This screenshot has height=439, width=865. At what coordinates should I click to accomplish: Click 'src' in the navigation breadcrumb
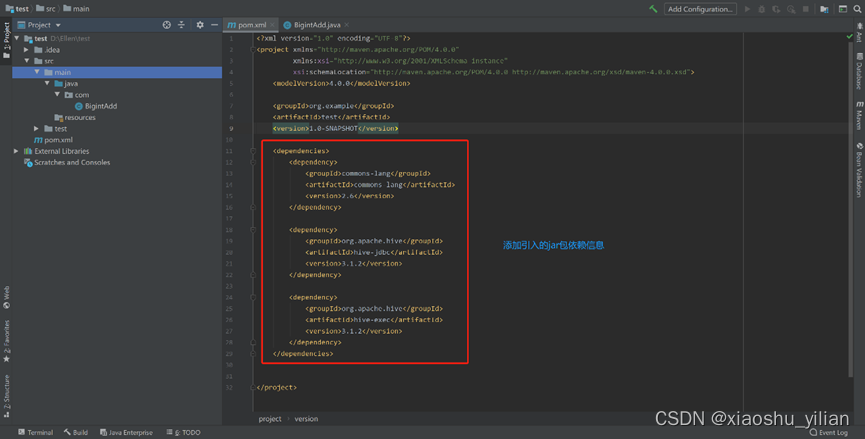pyautogui.click(x=46, y=9)
